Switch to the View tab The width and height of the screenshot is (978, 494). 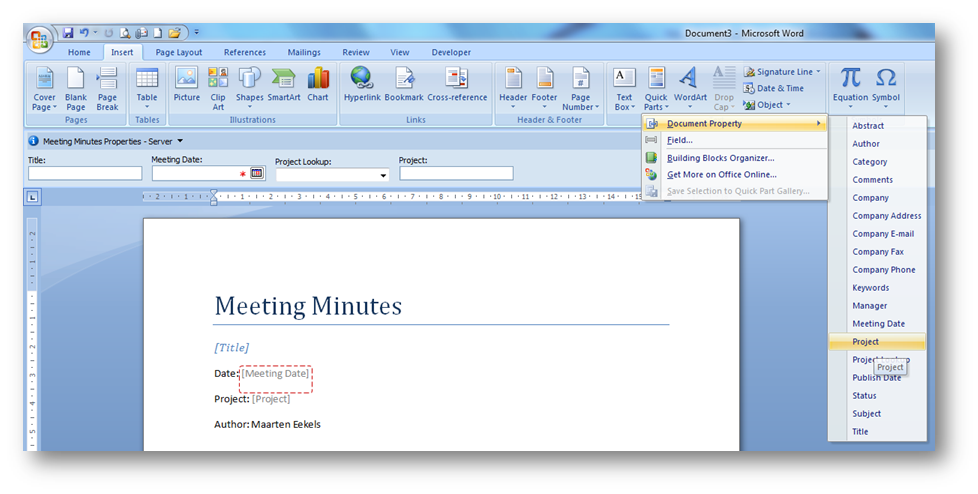pyautogui.click(x=400, y=52)
